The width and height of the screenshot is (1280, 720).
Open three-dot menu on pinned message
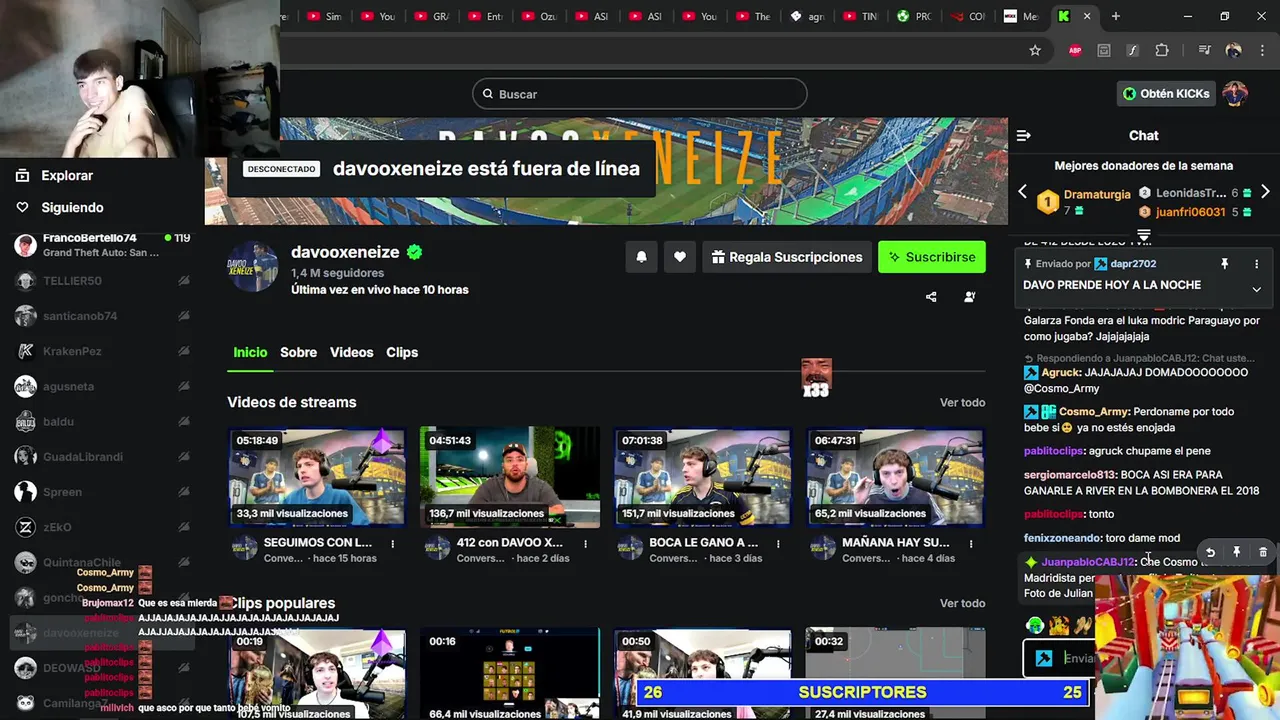point(1257,264)
